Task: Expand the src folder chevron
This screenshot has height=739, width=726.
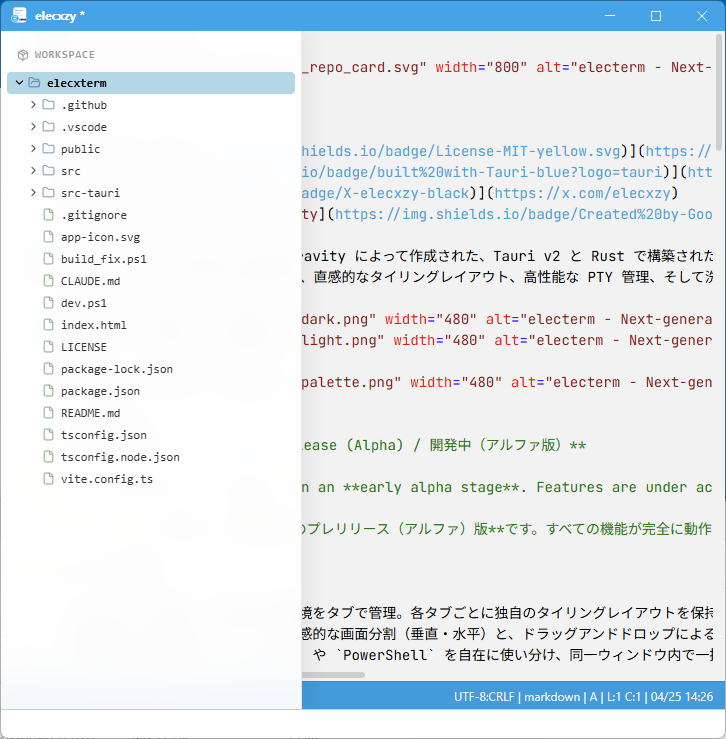Action: click(x=33, y=171)
